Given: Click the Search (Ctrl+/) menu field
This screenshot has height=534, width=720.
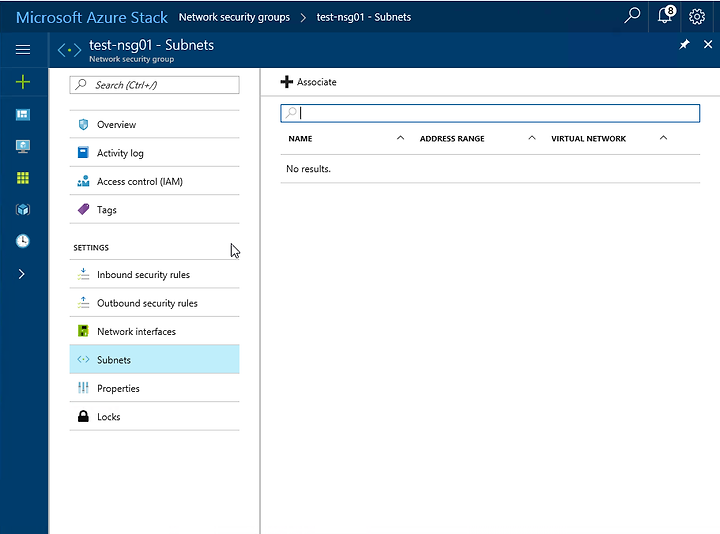Looking at the screenshot, I should pyautogui.click(x=154, y=85).
